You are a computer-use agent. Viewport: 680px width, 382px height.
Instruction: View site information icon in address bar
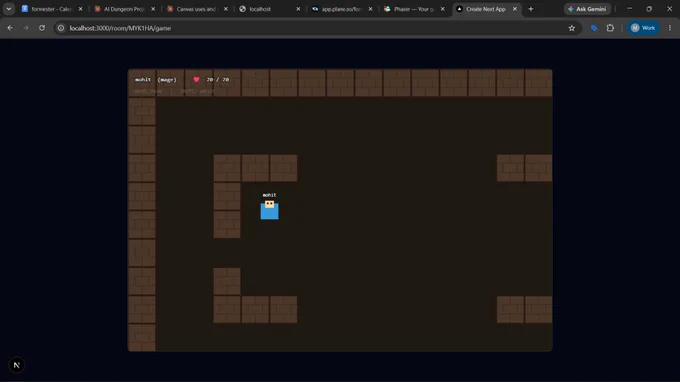click(61, 28)
